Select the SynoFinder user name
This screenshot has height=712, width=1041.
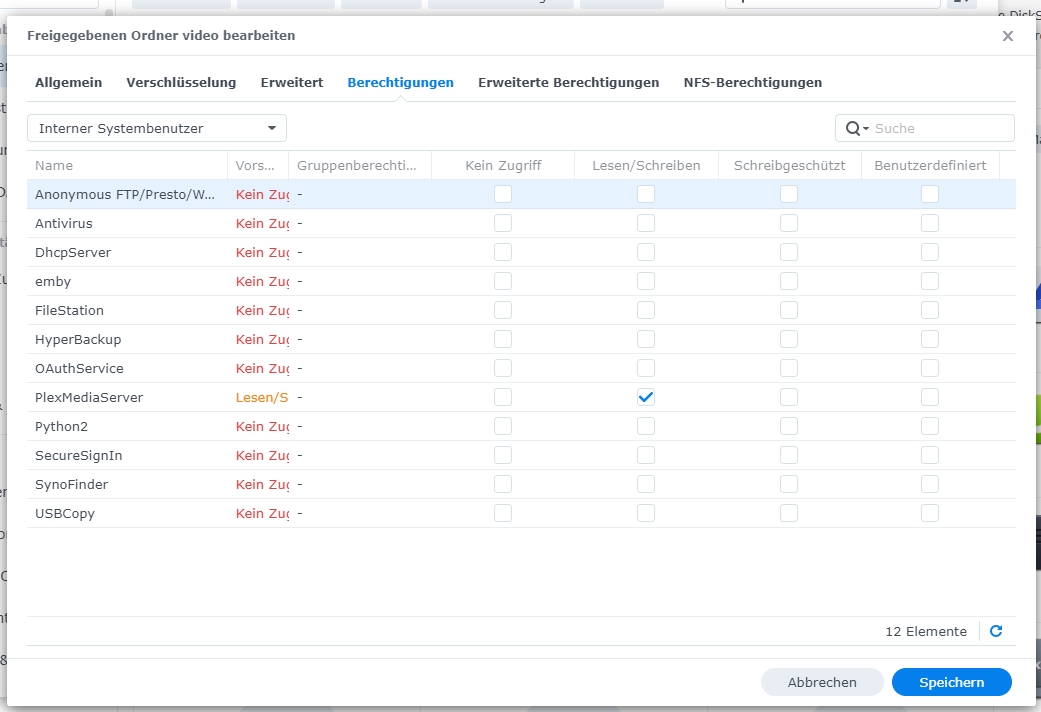click(x=71, y=484)
